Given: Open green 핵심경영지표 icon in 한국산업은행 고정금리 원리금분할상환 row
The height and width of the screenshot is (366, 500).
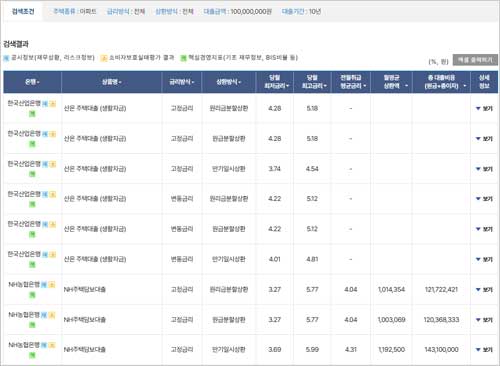Looking at the screenshot, I should tap(32, 114).
